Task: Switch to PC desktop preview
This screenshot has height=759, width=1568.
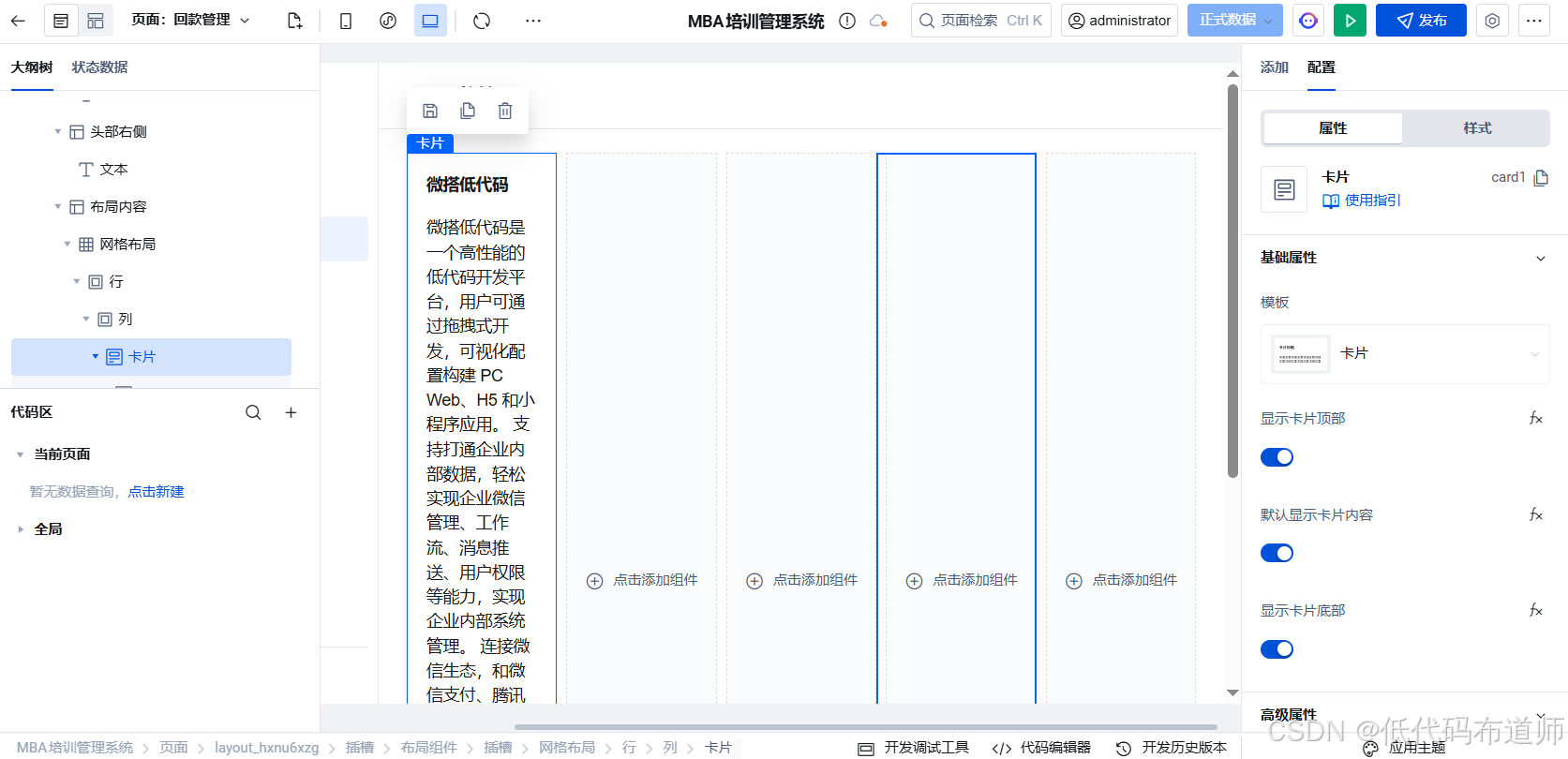Action: pos(430,21)
